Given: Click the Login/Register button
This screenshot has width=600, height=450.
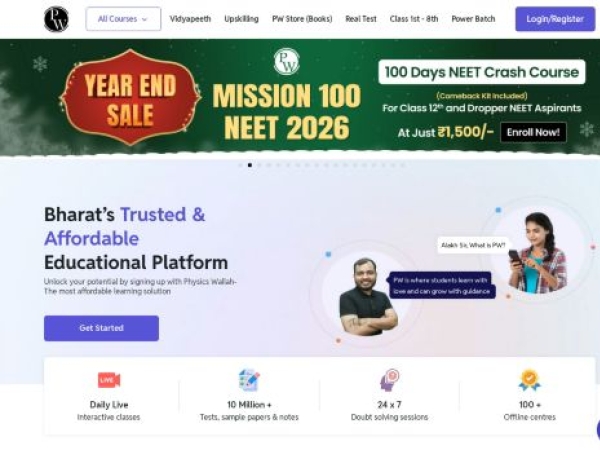Looking at the screenshot, I should click(x=555, y=19).
